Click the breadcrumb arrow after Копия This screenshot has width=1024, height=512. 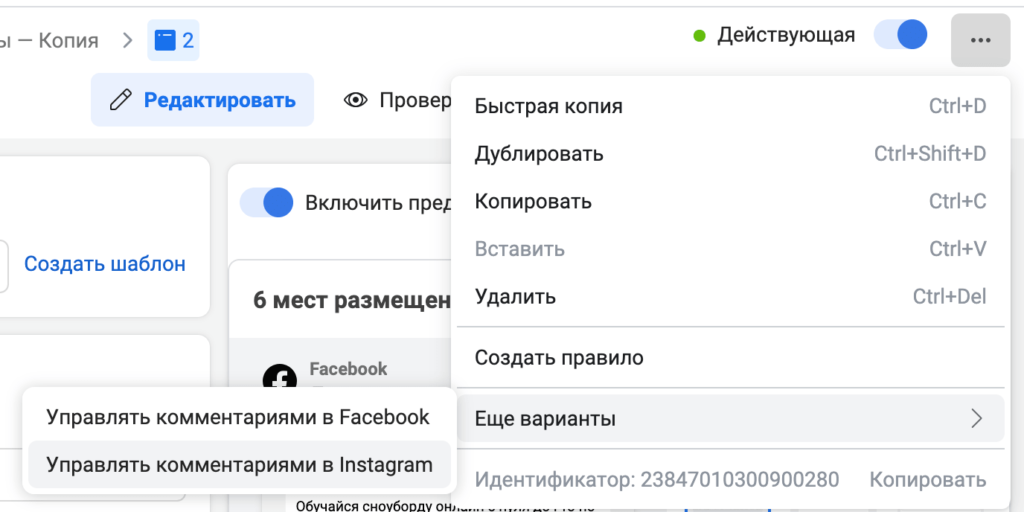tap(127, 41)
